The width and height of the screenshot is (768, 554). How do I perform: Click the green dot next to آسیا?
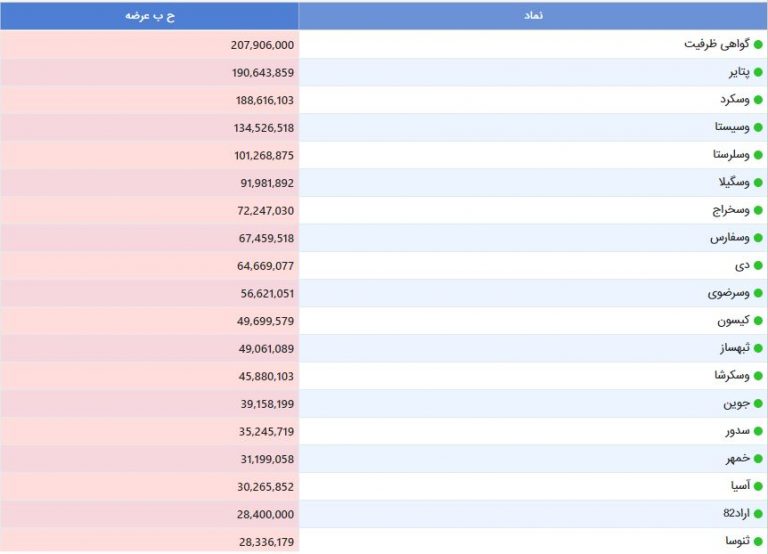pyautogui.click(x=758, y=486)
